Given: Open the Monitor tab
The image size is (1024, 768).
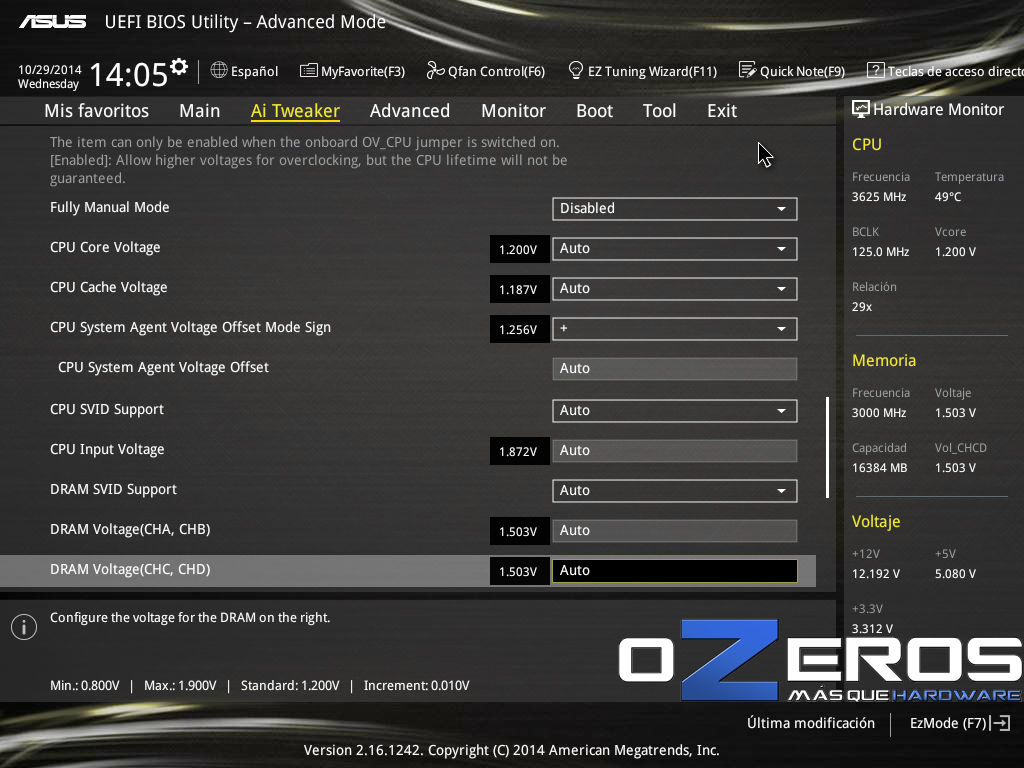Looking at the screenshot, I should tap(513, 111).
